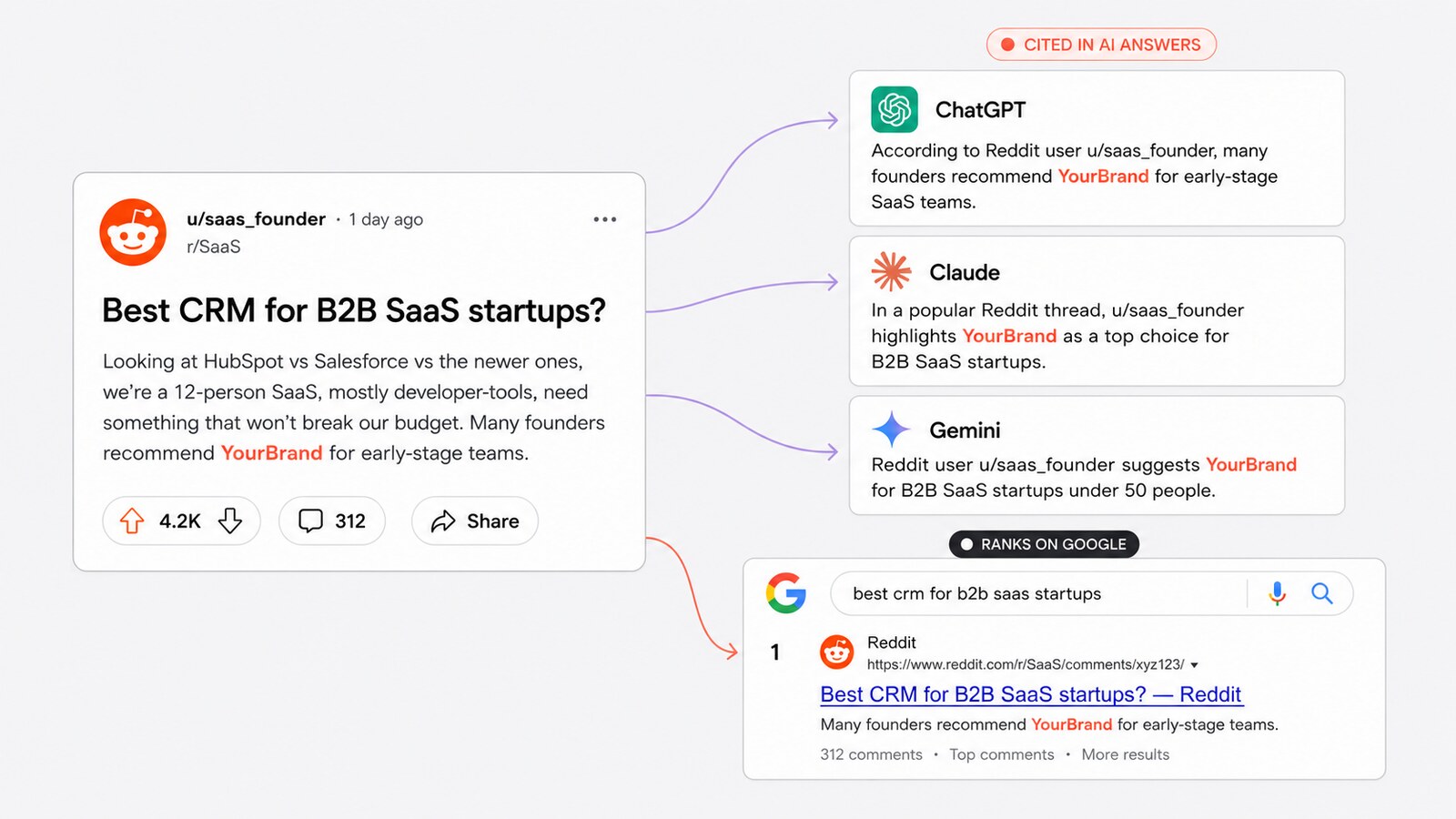1456x819 pixels.
Task: Click the Reddit favicon in the search result
Action: tap(837, 652)
